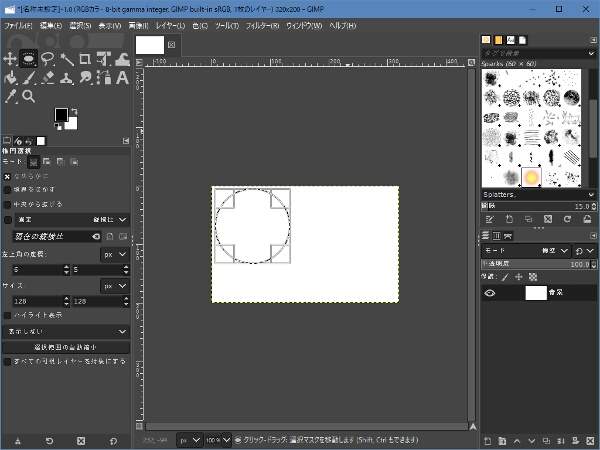Open the サイズ unit px dropdown
Viewport: 600px width, 450px height.
115,285
